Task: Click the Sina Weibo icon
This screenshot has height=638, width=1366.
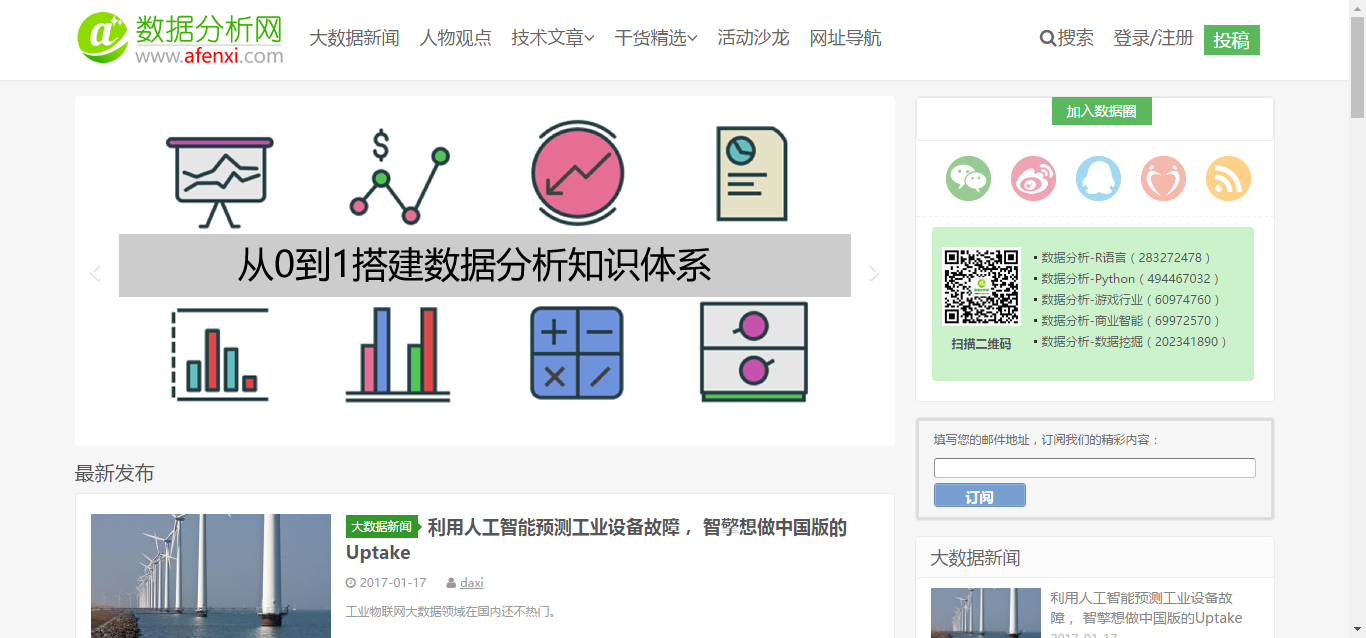Action: pyautogui.click(x=1032, y=178)
